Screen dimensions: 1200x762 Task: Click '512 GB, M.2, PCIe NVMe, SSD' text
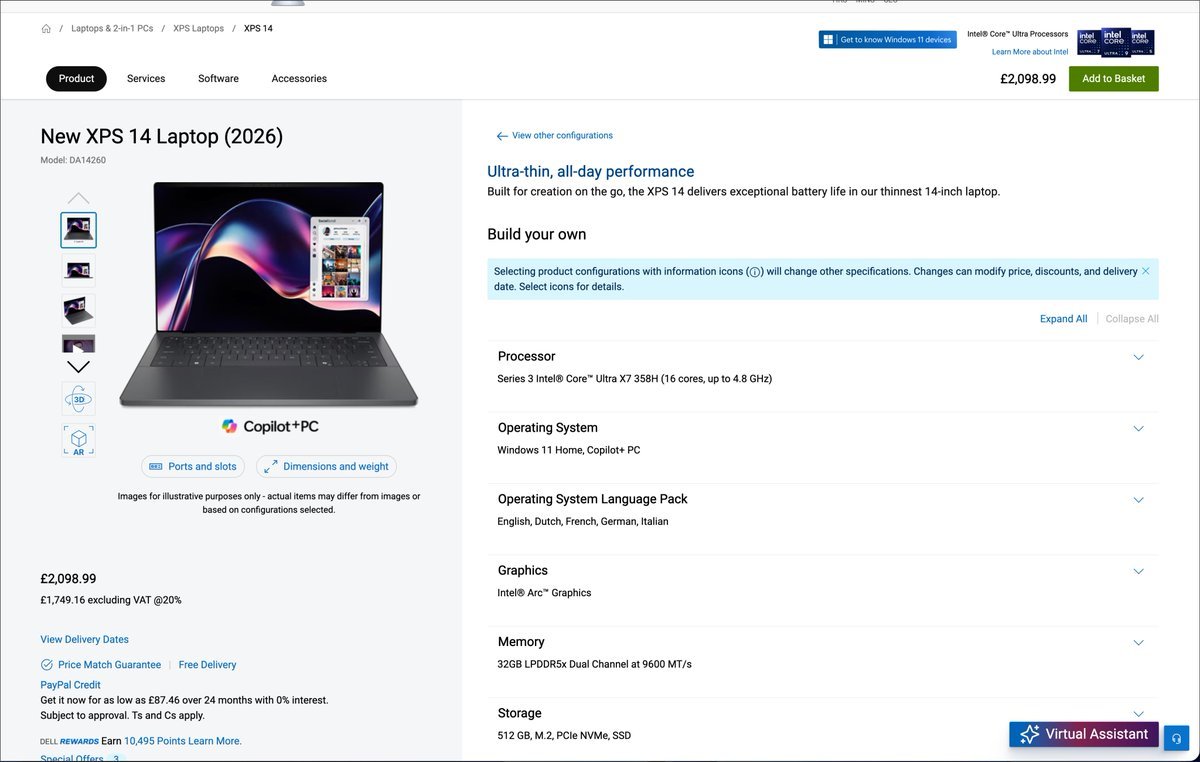(564, 736)
